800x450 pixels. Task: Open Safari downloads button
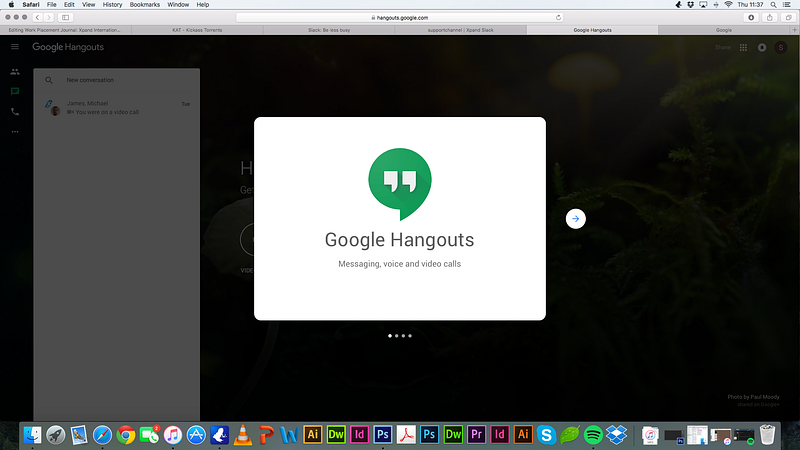pos(751,17)
